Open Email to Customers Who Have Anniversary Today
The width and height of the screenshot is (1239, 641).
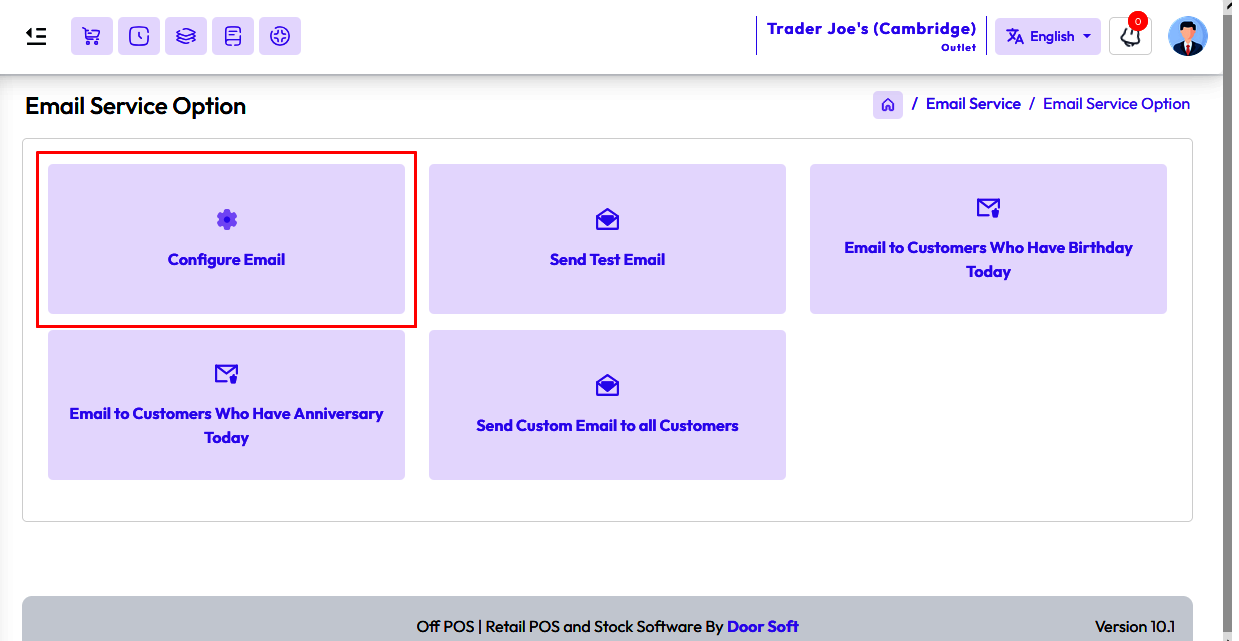tap(226, 405)
